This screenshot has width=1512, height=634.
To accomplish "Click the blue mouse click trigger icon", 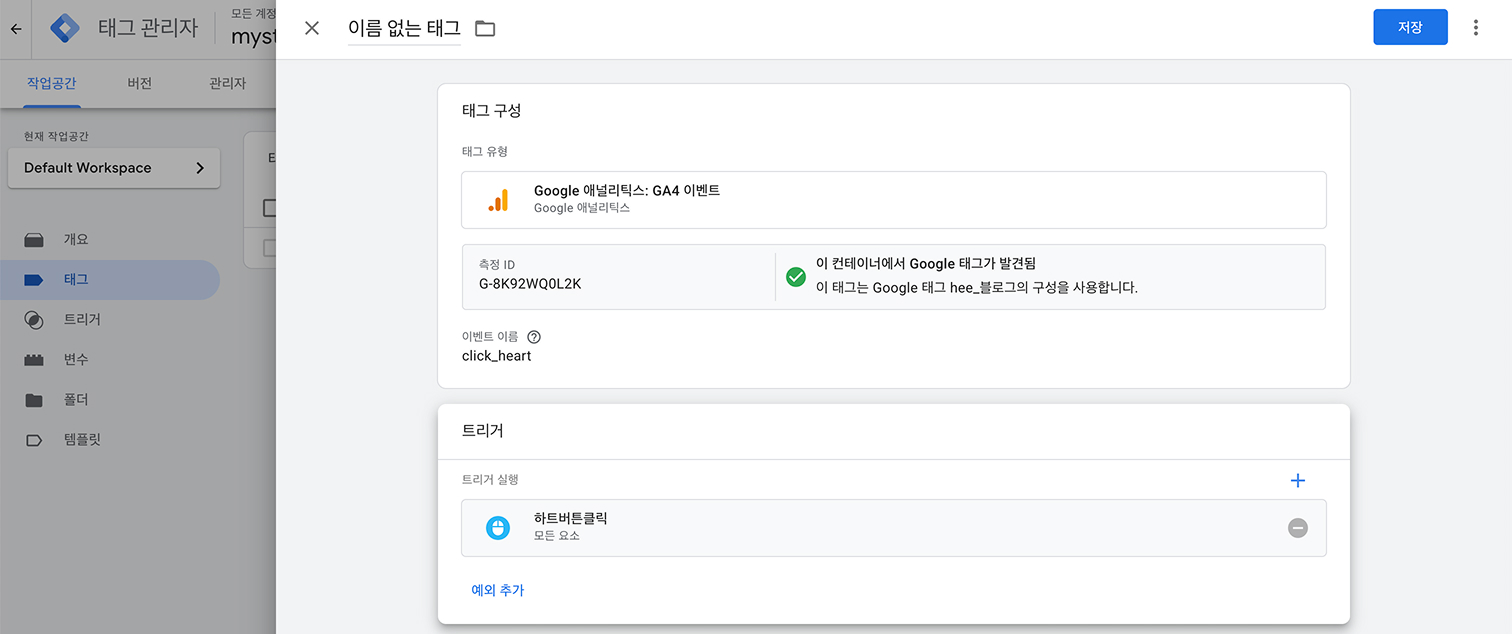I will pyautogui.click(x=498, y=527).
